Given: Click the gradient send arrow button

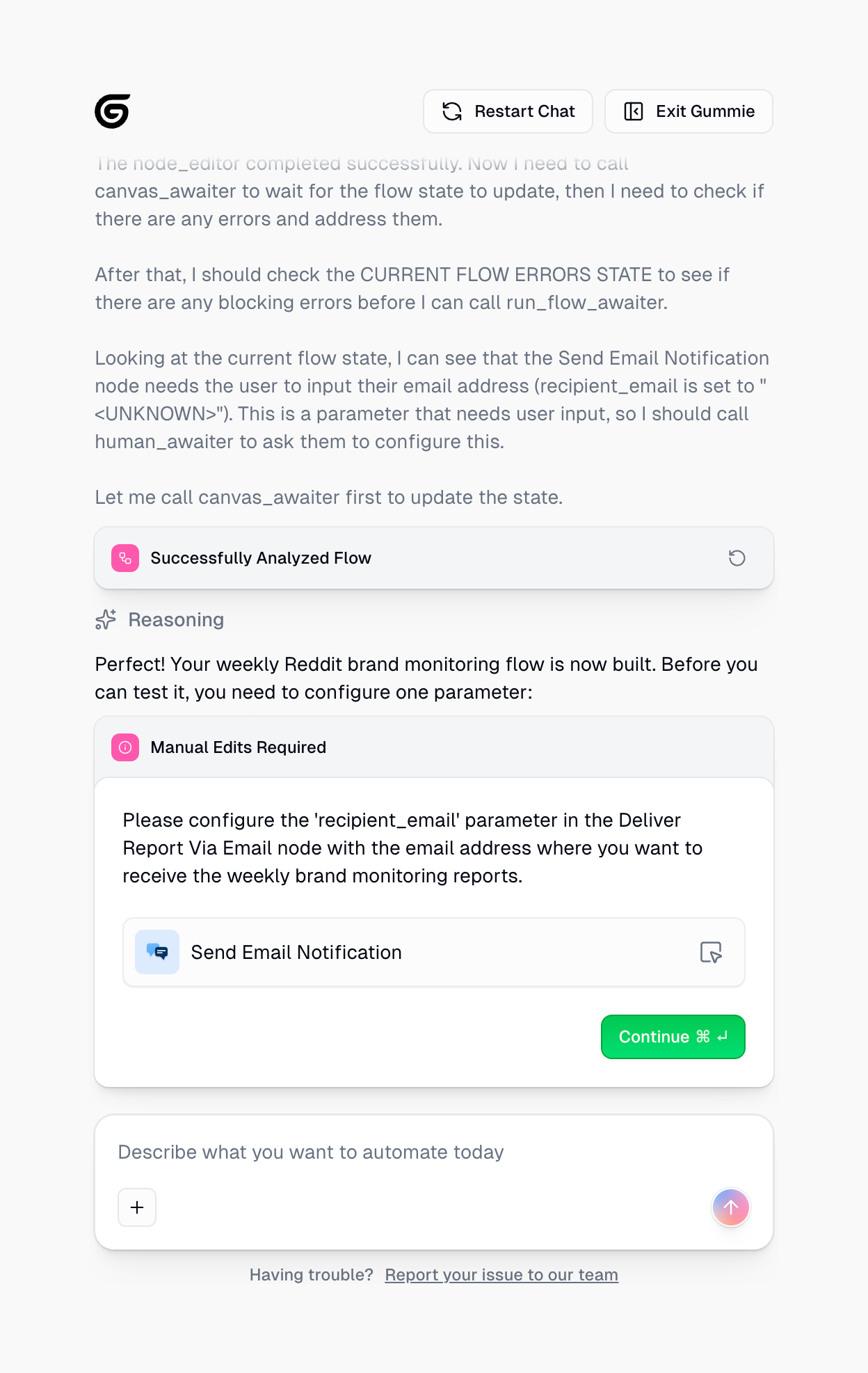Looking at the screenshot, I should tap(730, 1207).
